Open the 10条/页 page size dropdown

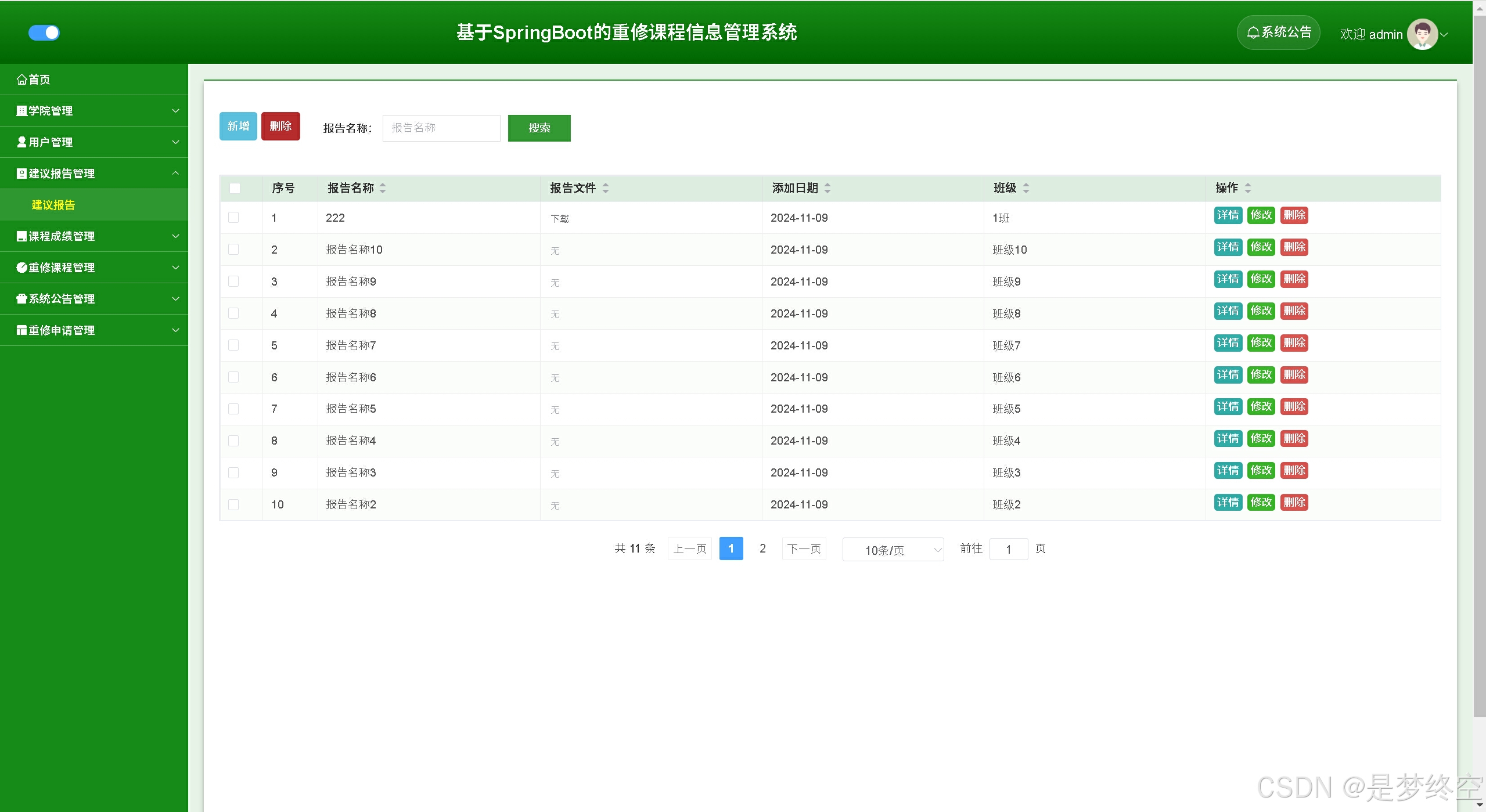(893, 550)
